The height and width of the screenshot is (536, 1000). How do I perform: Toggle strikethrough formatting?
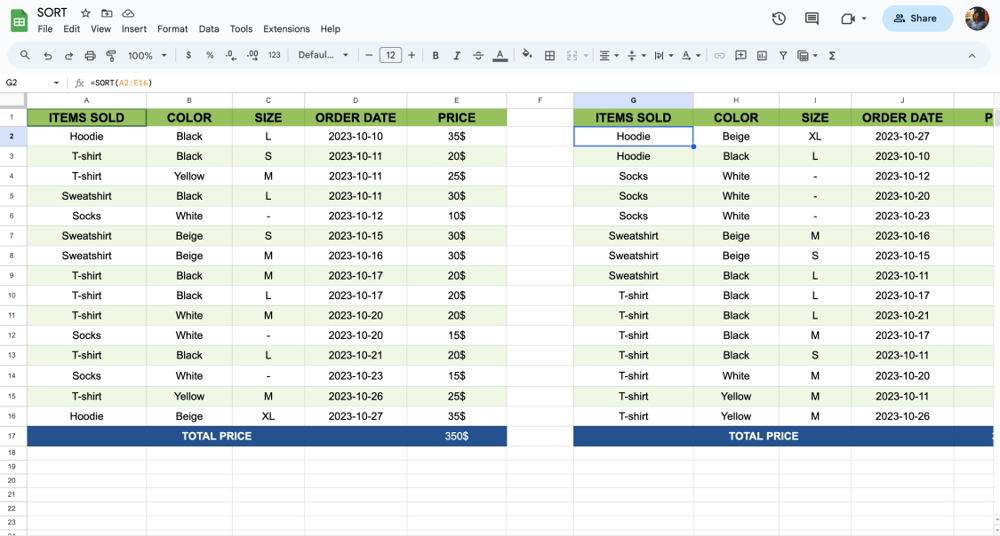click(478, 56)
